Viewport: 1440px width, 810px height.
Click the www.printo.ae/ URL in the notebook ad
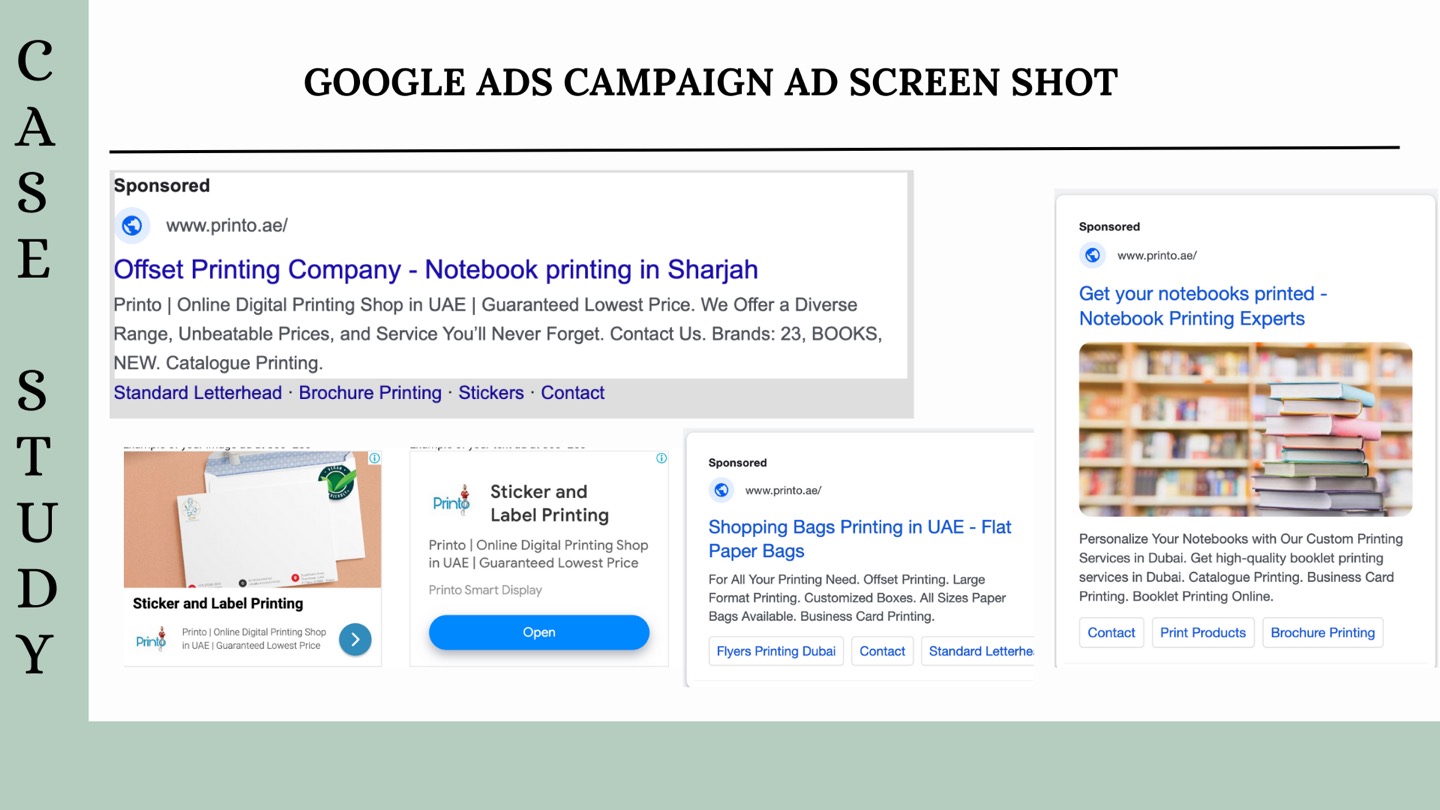click(x=1157, y=255)
